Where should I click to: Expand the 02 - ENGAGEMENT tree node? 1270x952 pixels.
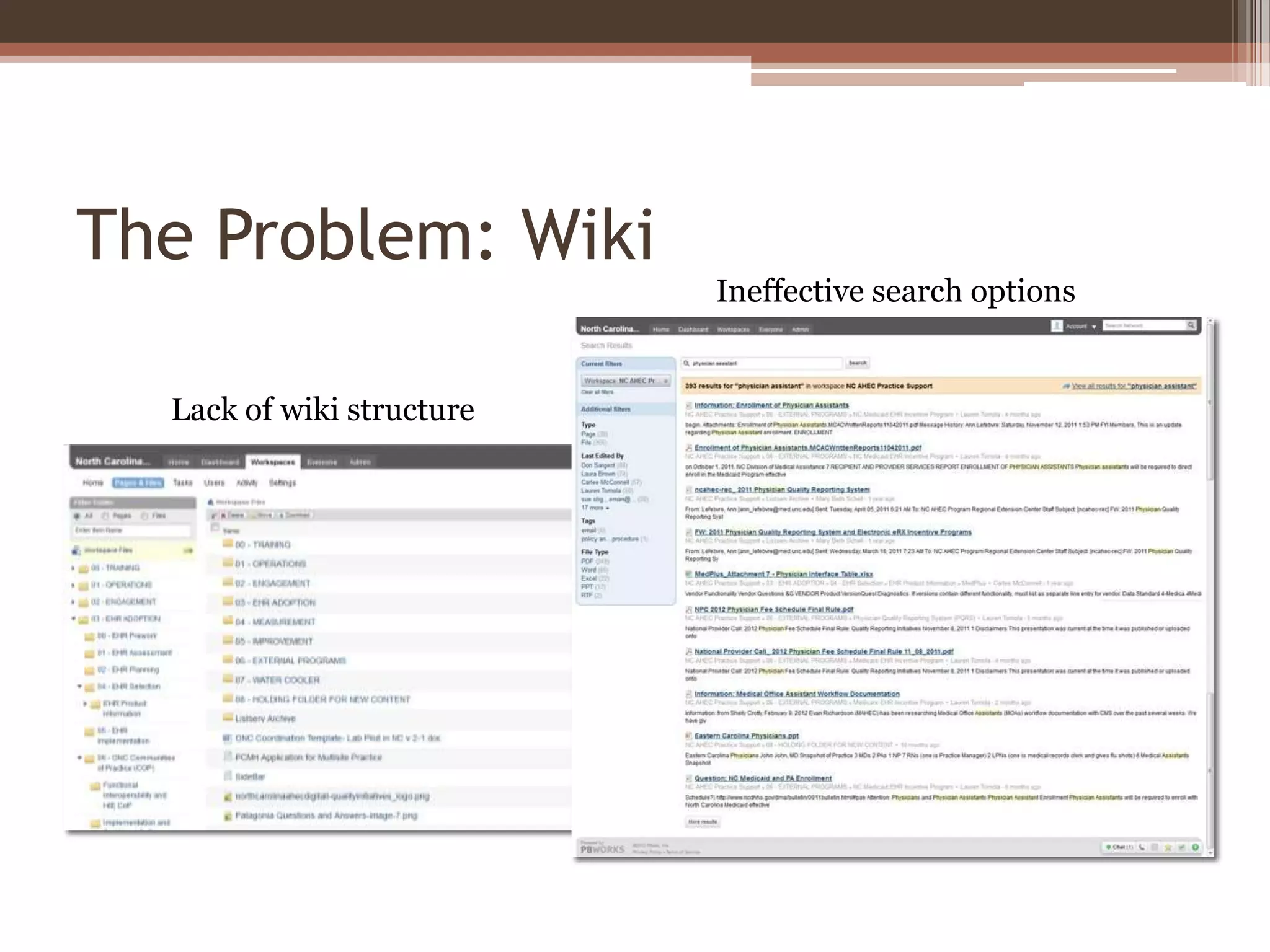73,602
